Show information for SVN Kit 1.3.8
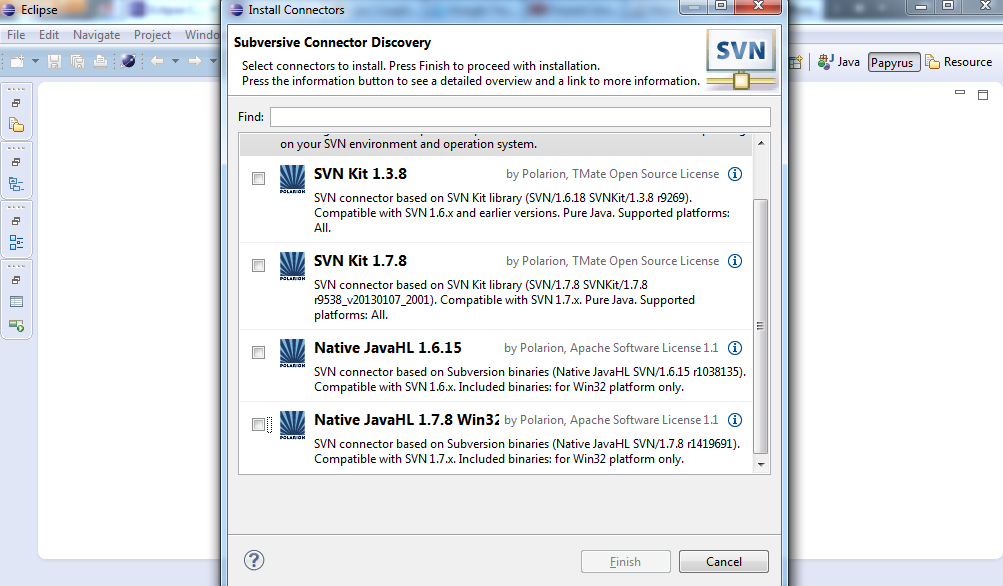The height and width of the screenshot is (586, 1003). pyautogui.click(x=735, y=174)
